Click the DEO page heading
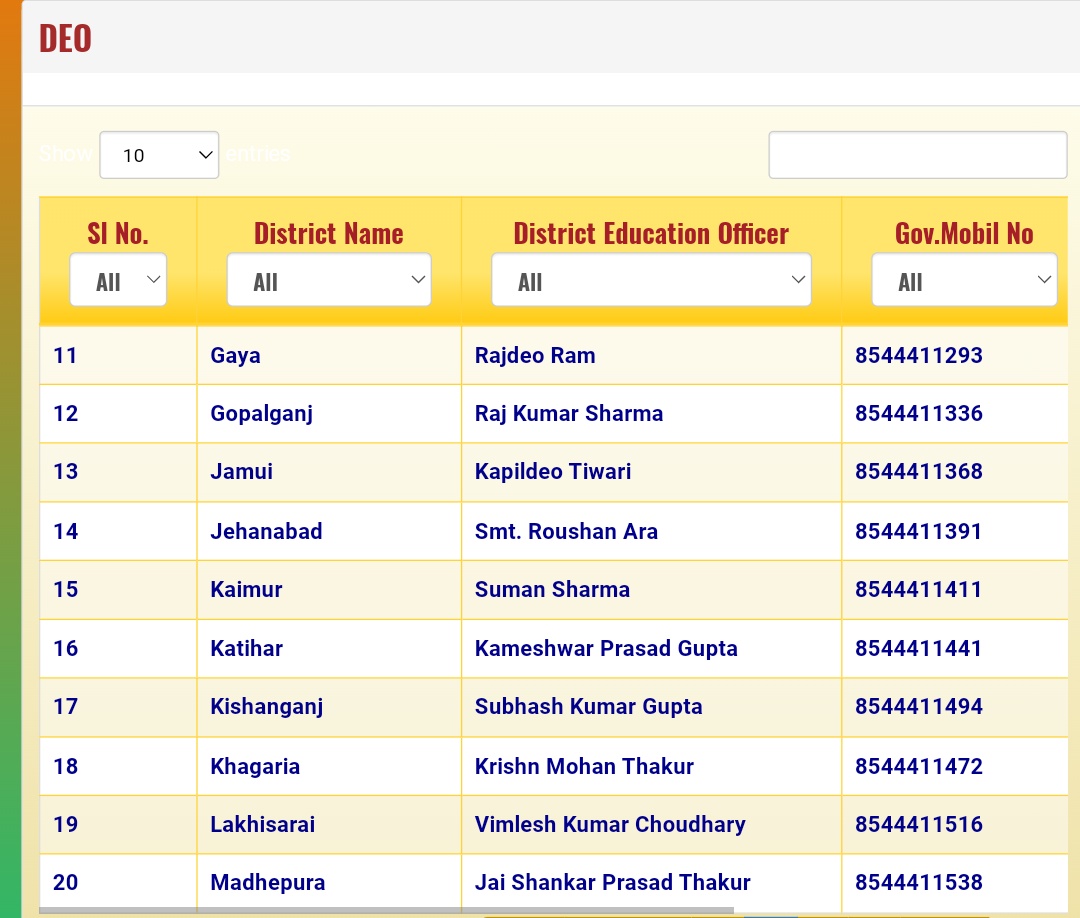The image size is (1080, 918). point(64,38)
